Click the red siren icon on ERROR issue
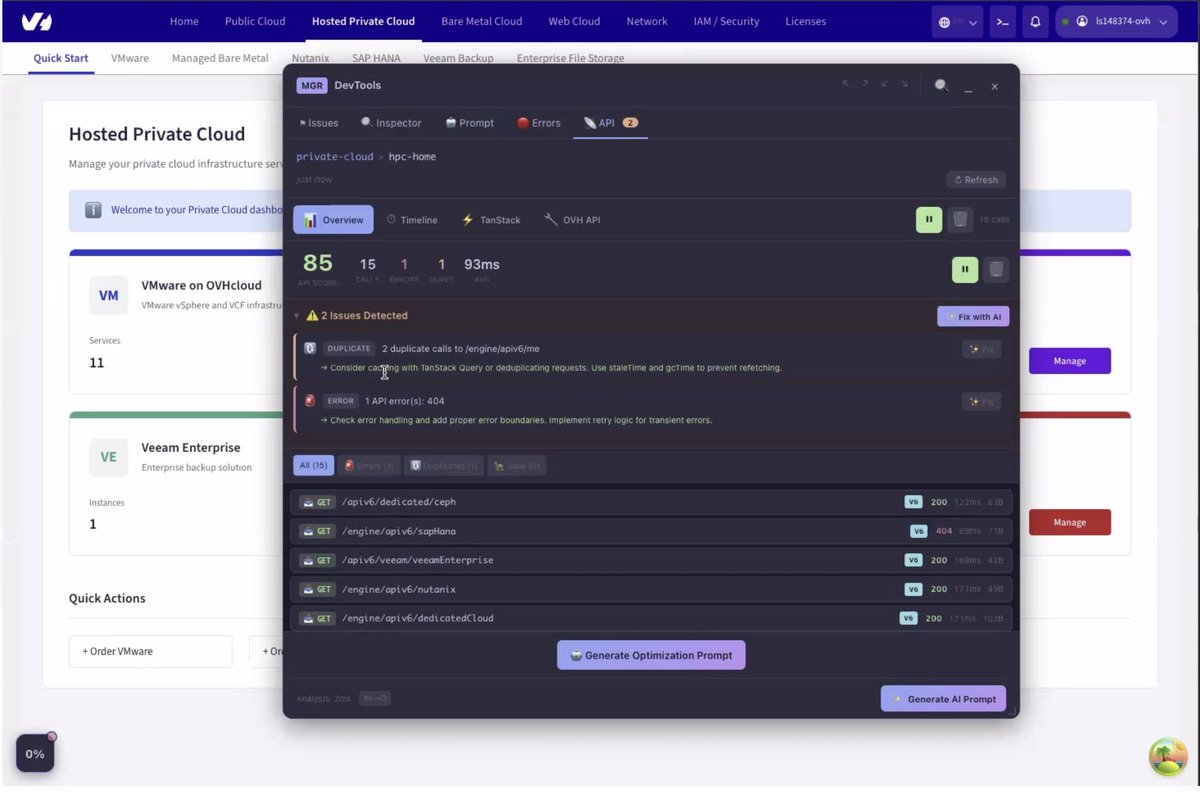 310,401
